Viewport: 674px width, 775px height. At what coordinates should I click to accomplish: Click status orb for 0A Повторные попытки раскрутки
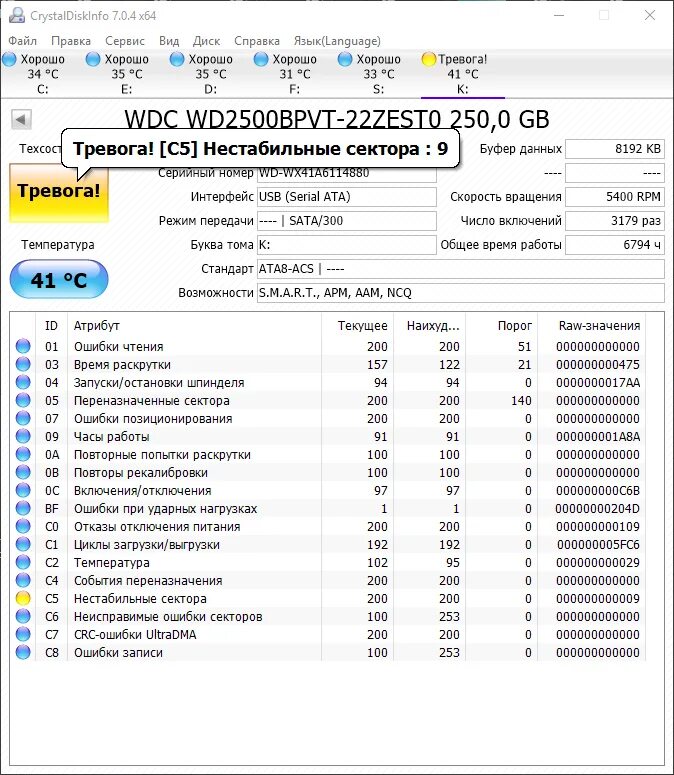[x=23, y=454]
